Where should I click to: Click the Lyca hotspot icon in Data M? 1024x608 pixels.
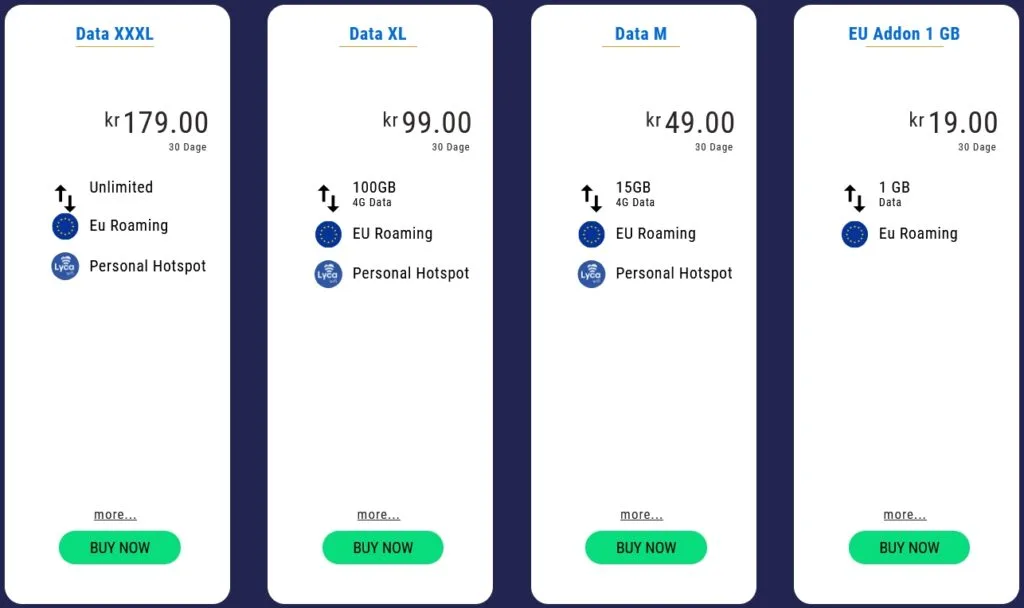point(591,274)
